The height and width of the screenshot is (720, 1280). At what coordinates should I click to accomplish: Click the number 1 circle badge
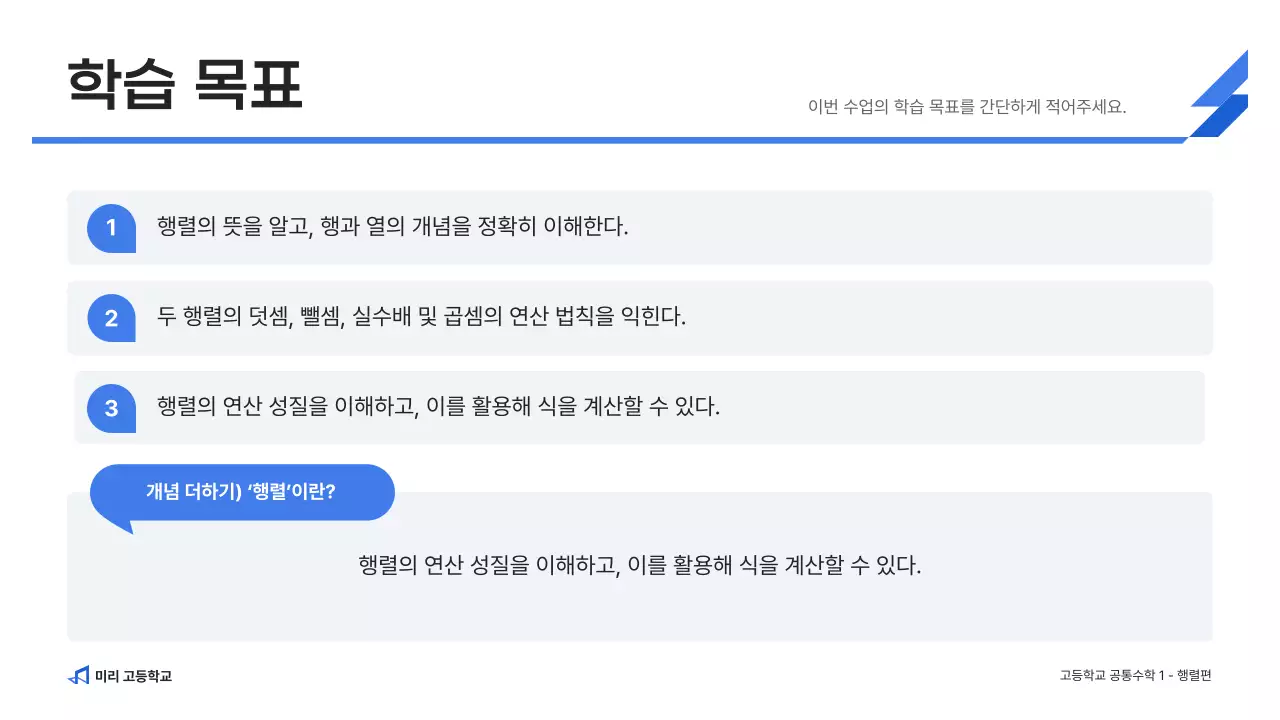(x=110, y=227)
